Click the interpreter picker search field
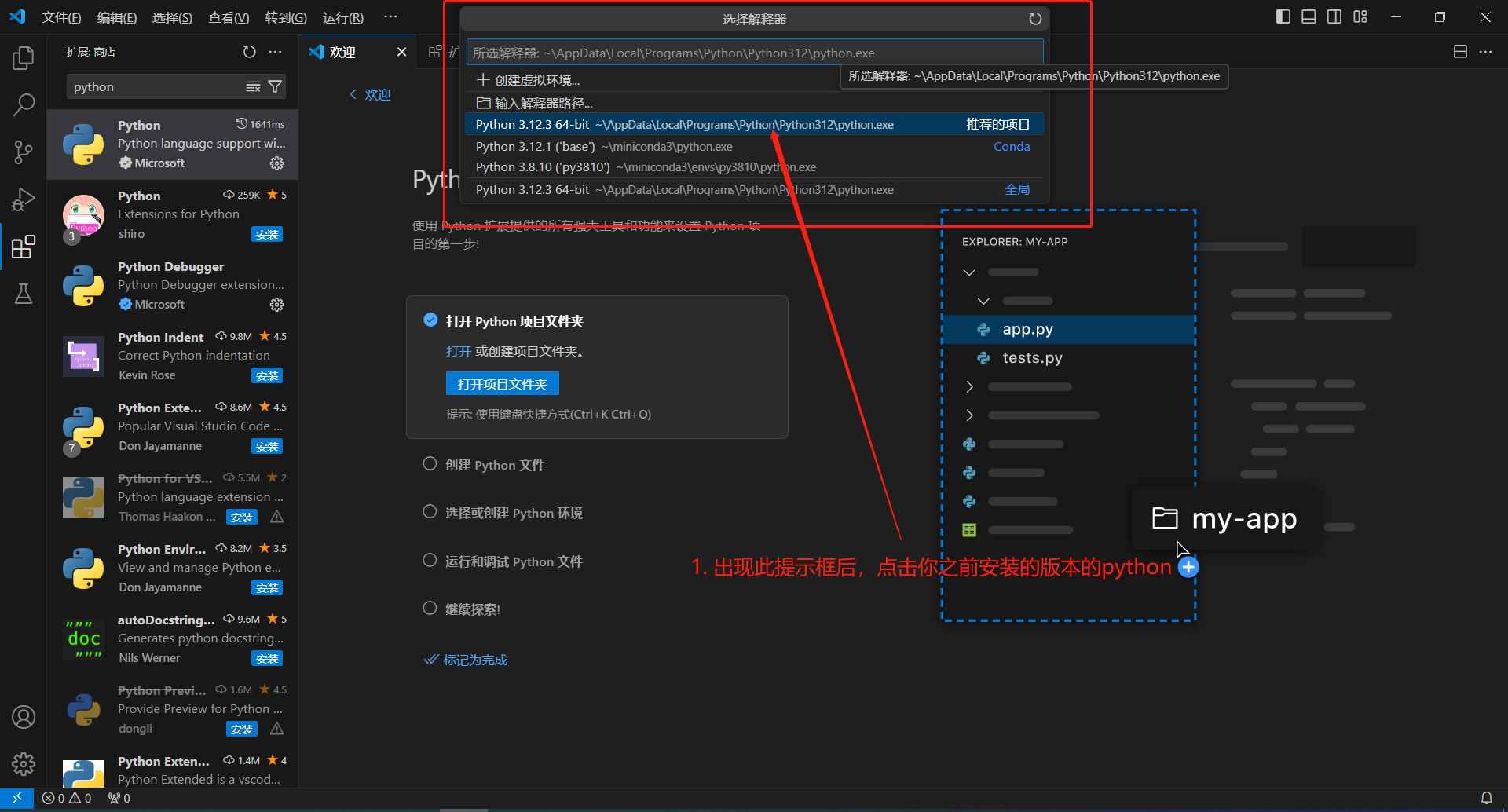1508x812 pixels. pyautogui.click(x=755, y=53)
